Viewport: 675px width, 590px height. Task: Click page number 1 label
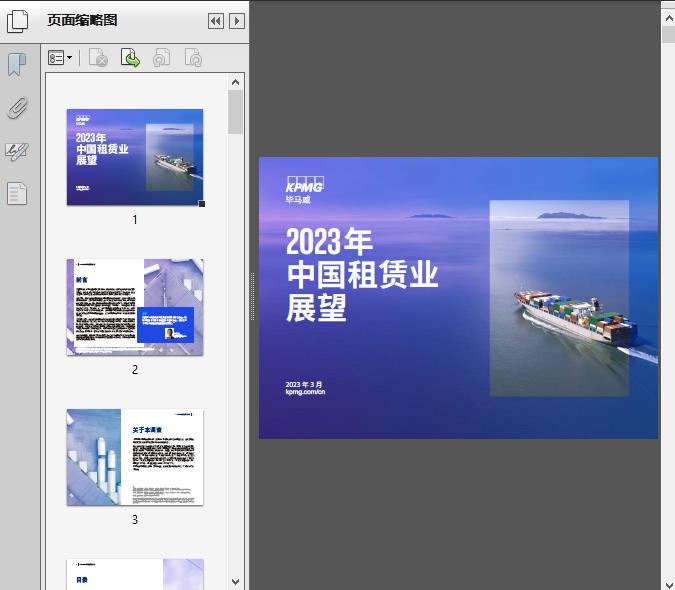pos(135,220)
